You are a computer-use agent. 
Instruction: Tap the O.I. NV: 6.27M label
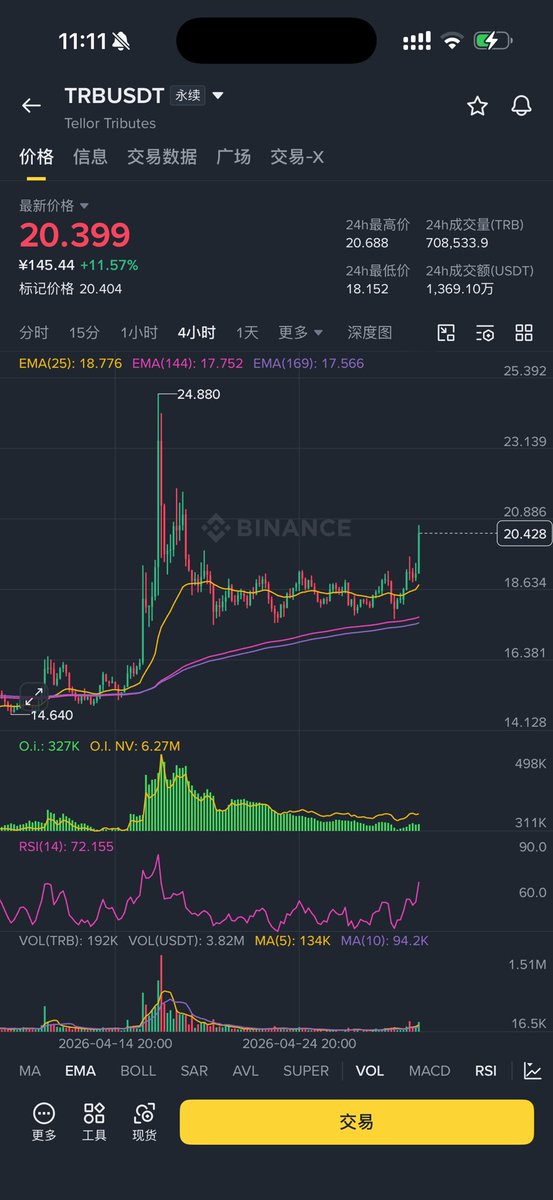[135, 746]
